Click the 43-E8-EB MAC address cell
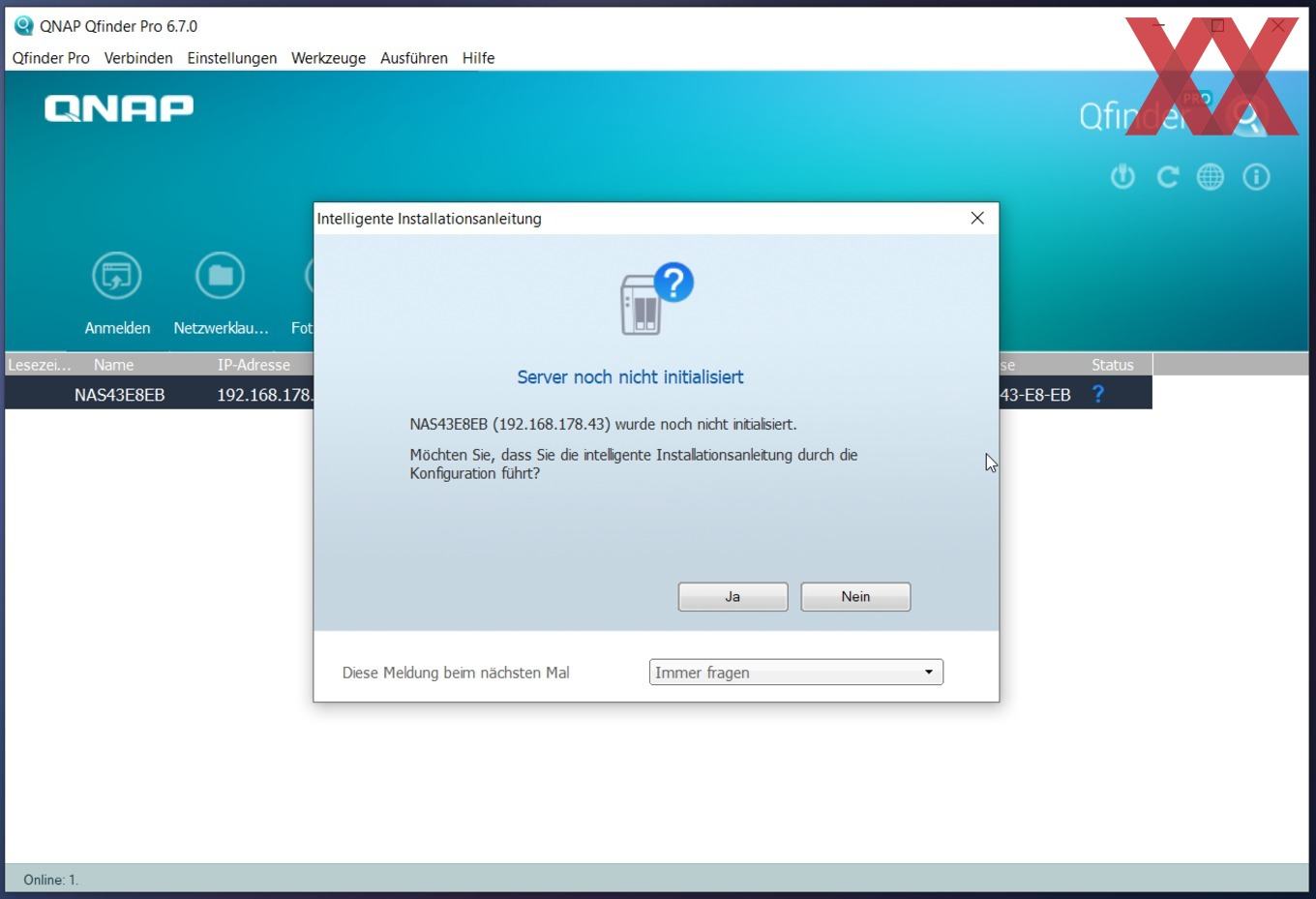1316x899 pixels. (1035, 395)
